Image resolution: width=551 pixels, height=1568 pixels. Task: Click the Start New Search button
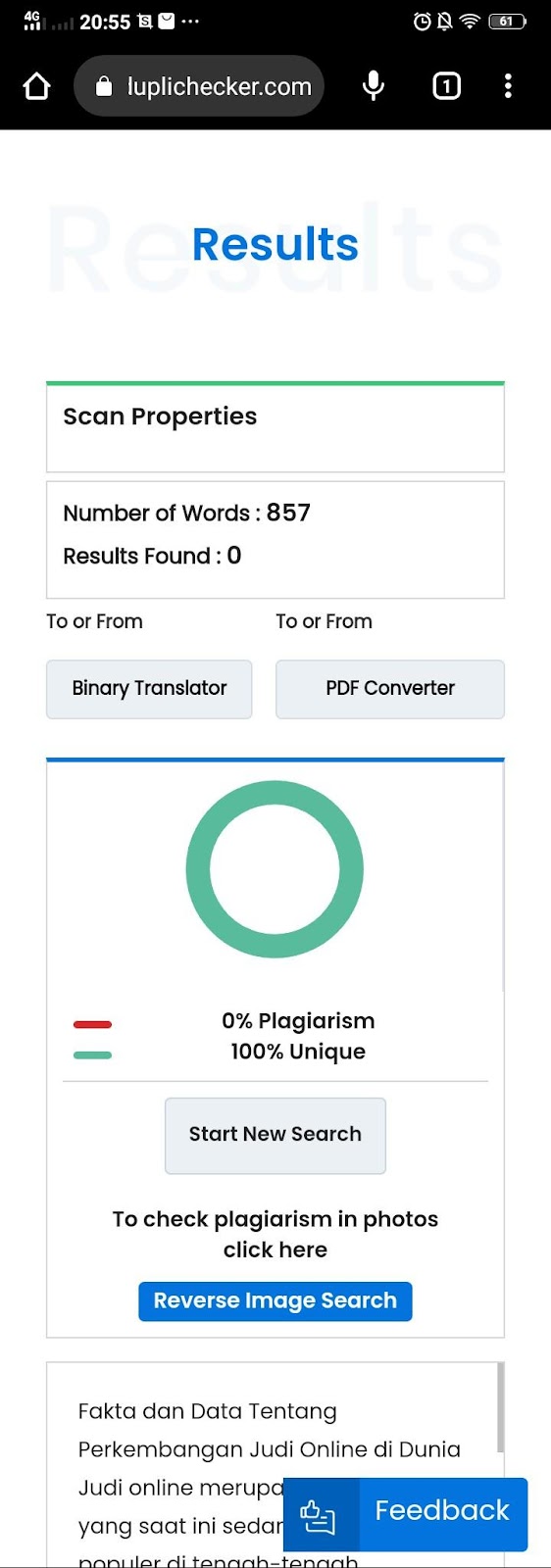275,1135
